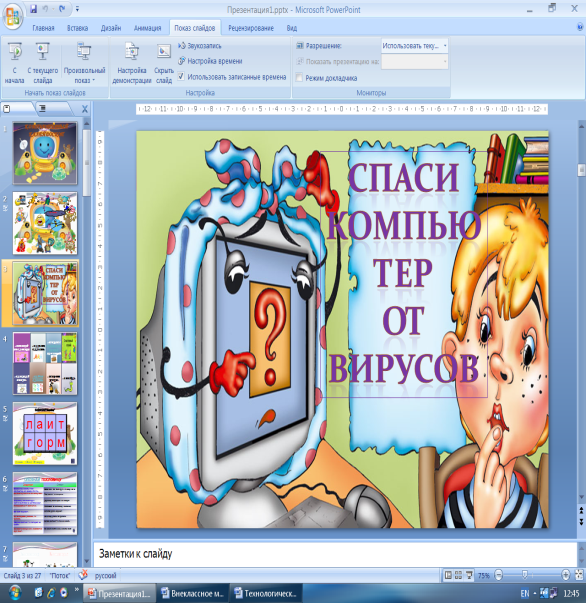Fit slide to current window
Screen dimensions: 586x603
579,575
